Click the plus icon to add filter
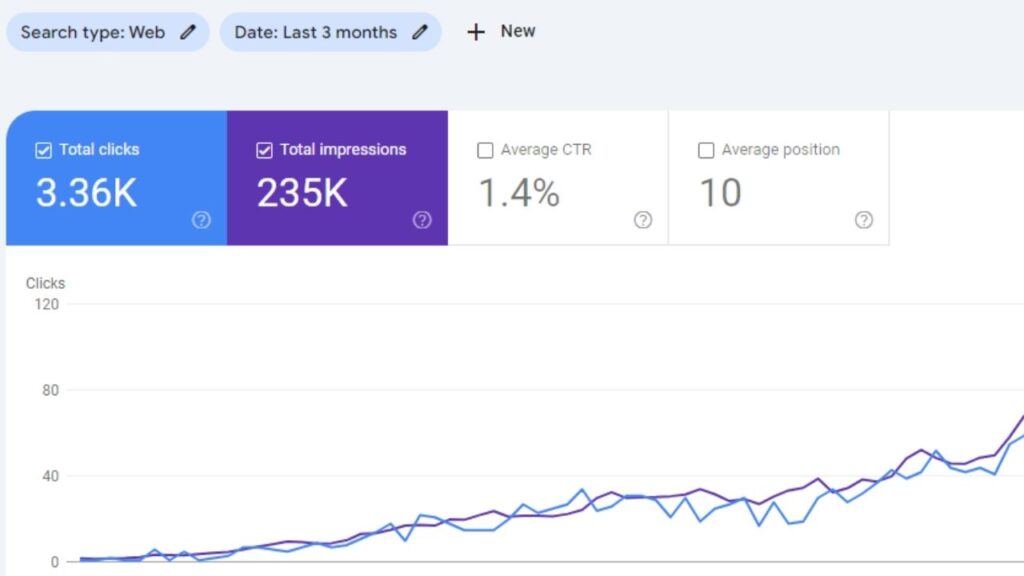This screenshot has height=576, width=1024. pyautogui.click(x=476, y=32)
